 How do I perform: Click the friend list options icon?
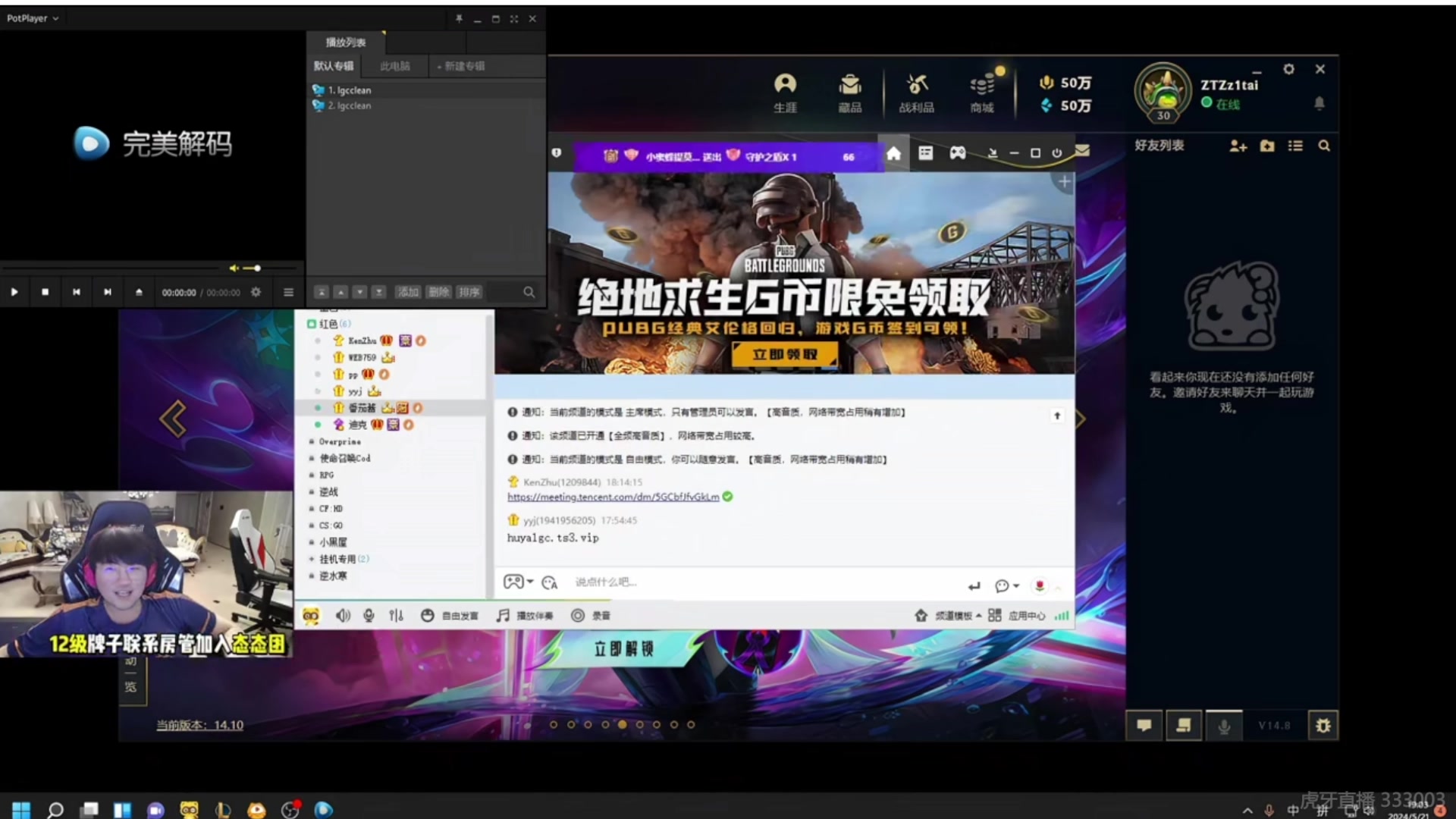pyautogui.click(x=1295, y=146)
